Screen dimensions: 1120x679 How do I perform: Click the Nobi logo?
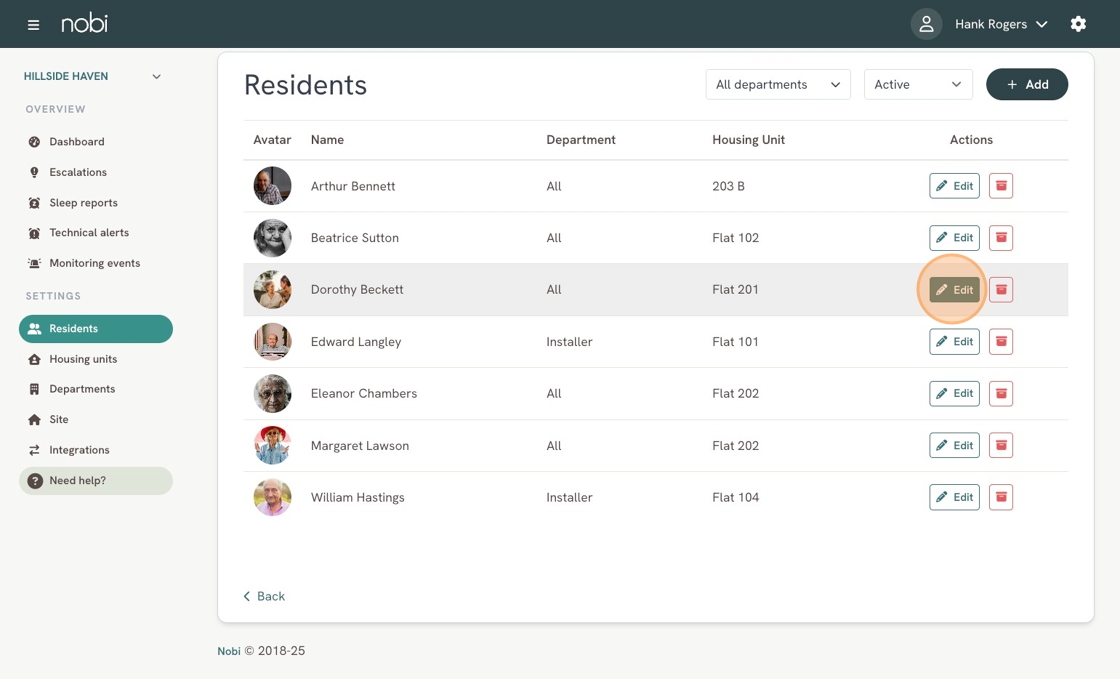point(84,24)
